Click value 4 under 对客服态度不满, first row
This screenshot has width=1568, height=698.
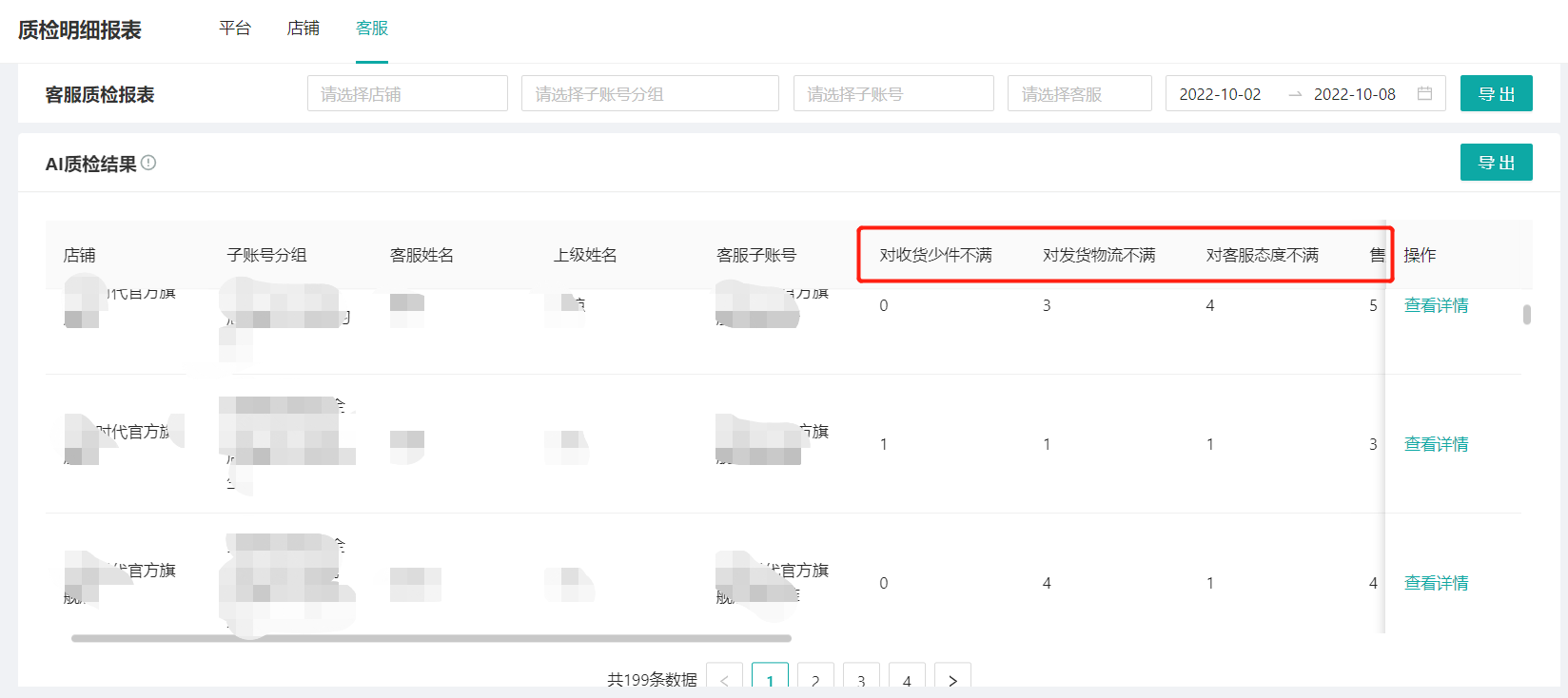(1210, 305)
